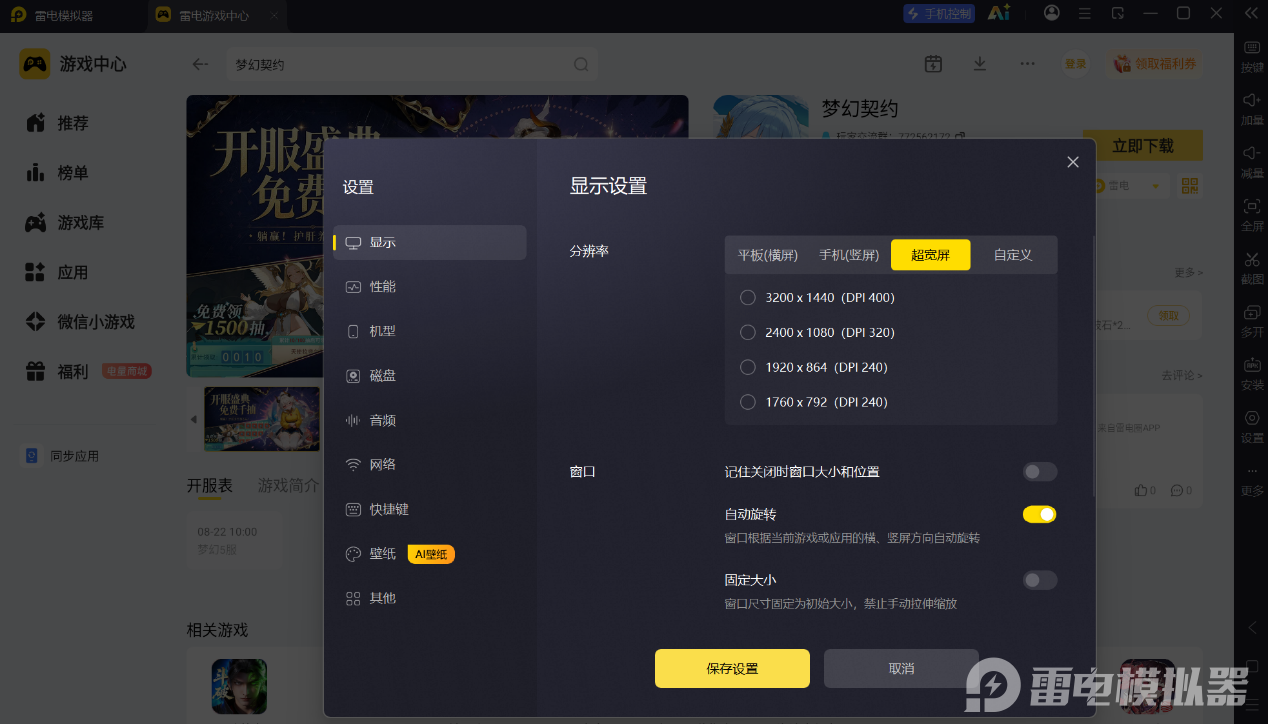This screenshot has height=724, width=1268.
Task: Open the three-dot more options
Action: (1027, 64)
